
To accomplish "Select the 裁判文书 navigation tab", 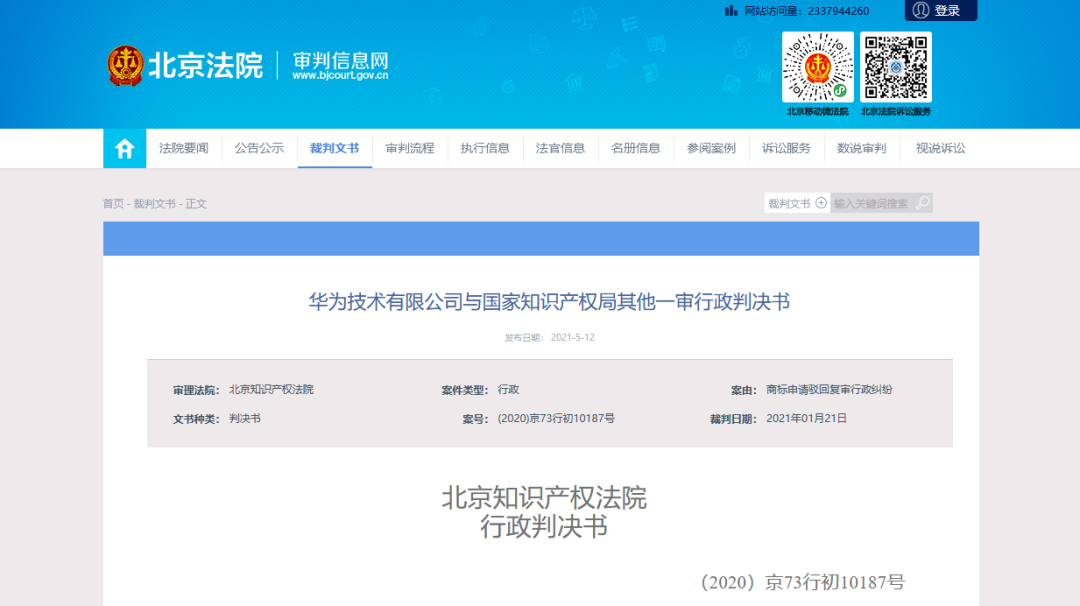I will [x=334, y=149].
